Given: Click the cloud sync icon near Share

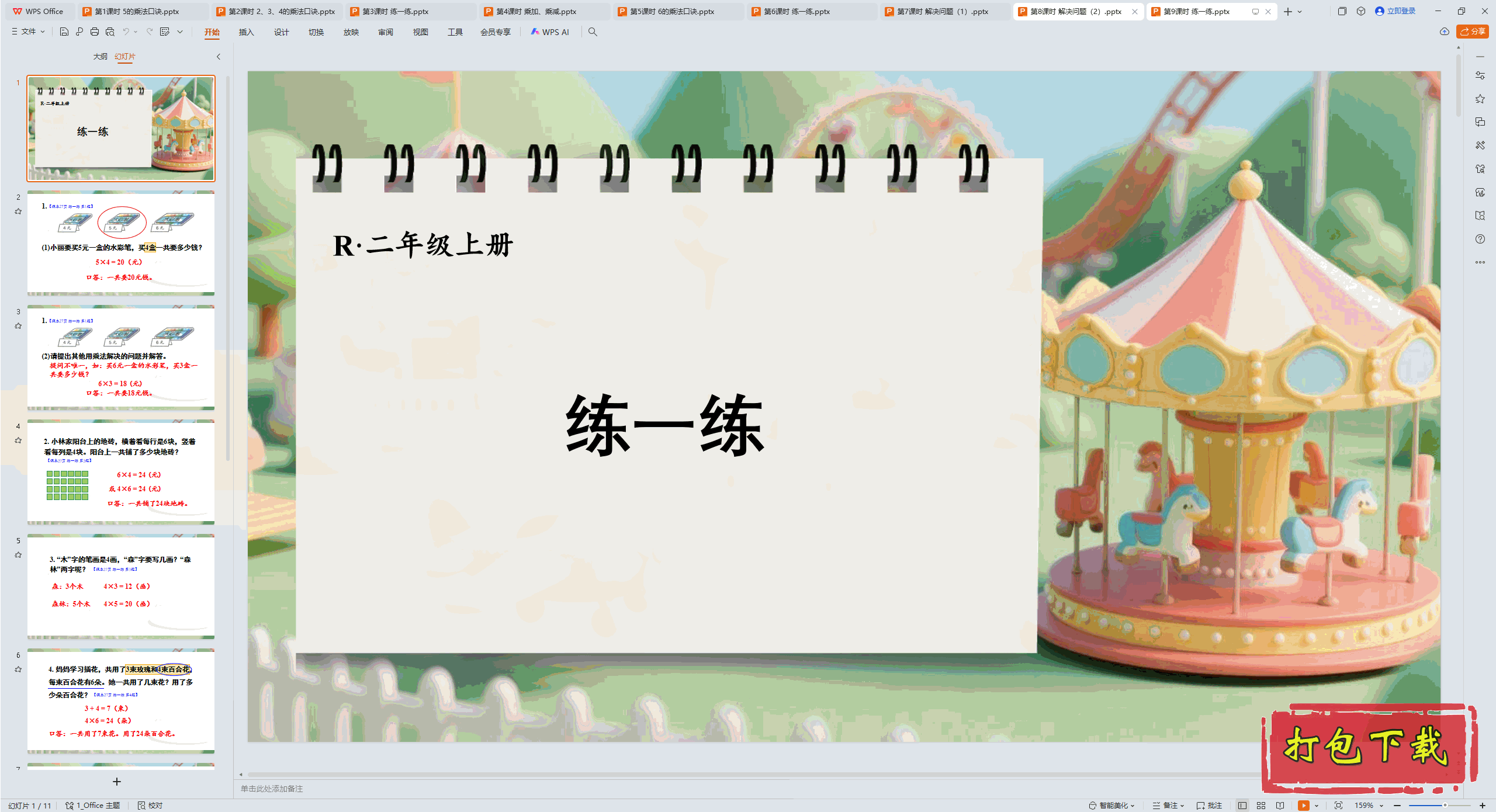Looking at the screenshot, I should point(1445,32).
